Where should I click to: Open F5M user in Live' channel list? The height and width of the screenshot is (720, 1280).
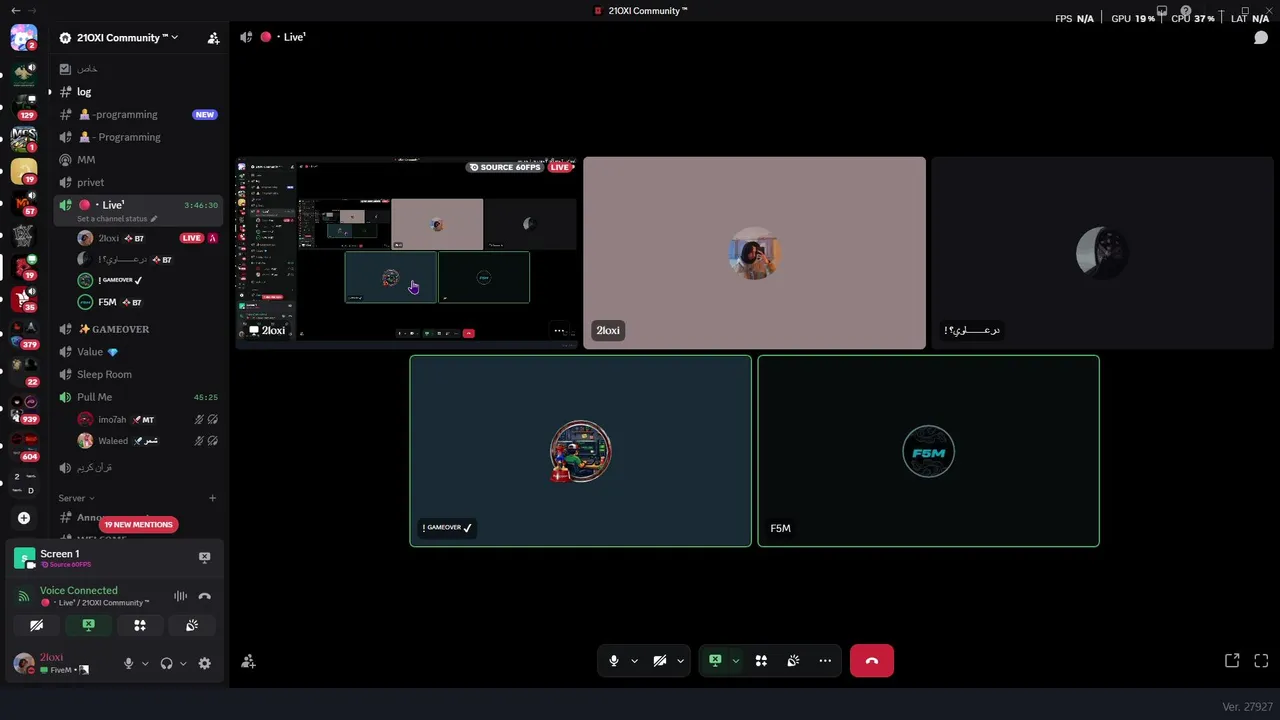tap(147, 302)
